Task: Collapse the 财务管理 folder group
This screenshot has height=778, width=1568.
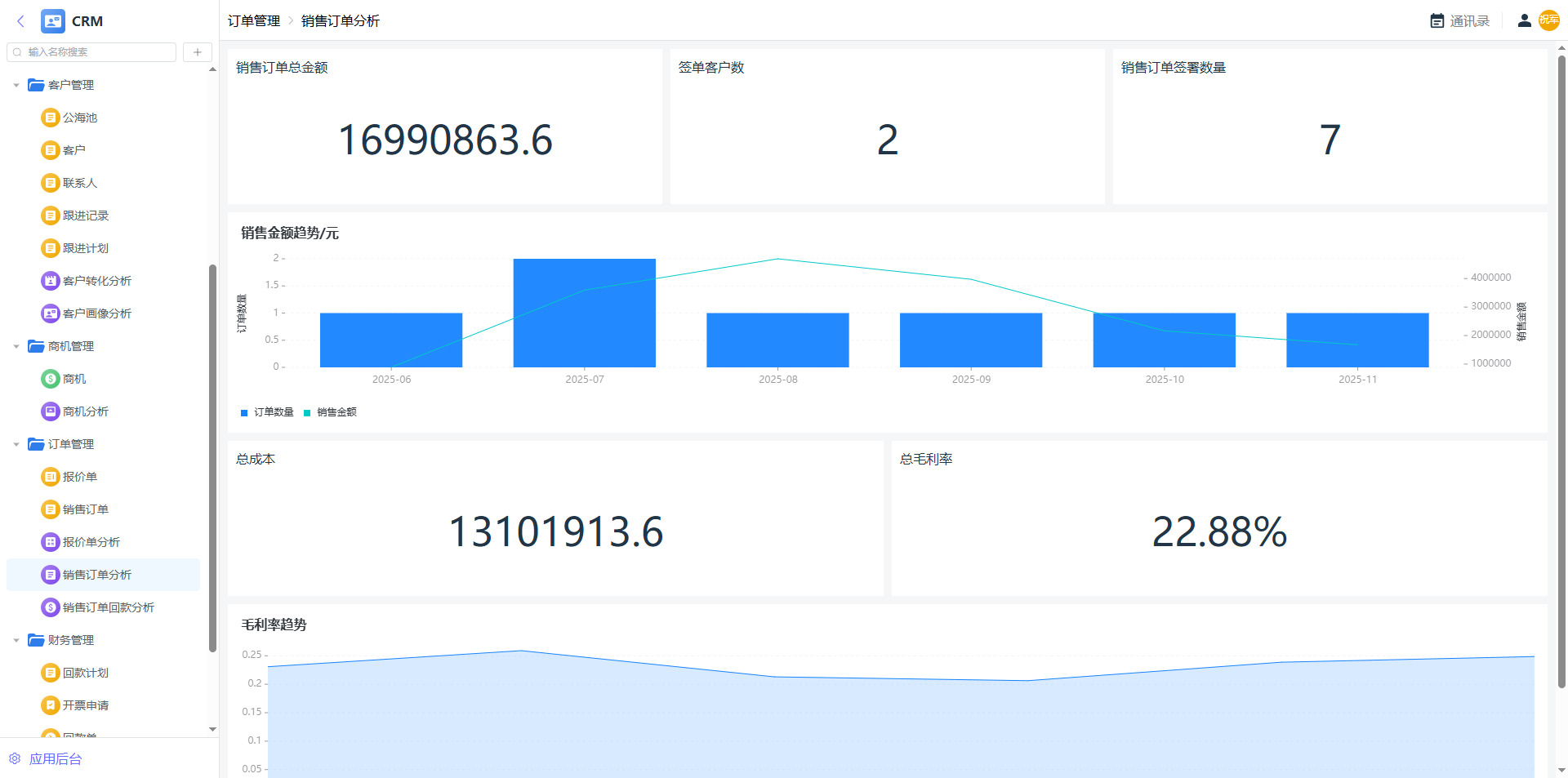Action: (16, 640)
